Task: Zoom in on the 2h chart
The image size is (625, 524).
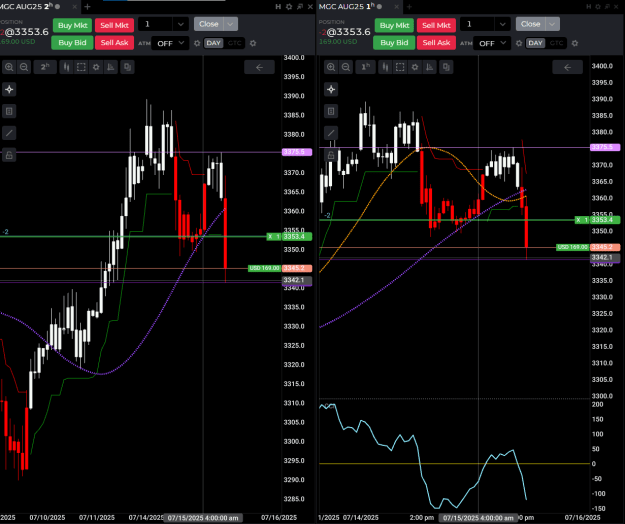Action: tap(9, 67)
